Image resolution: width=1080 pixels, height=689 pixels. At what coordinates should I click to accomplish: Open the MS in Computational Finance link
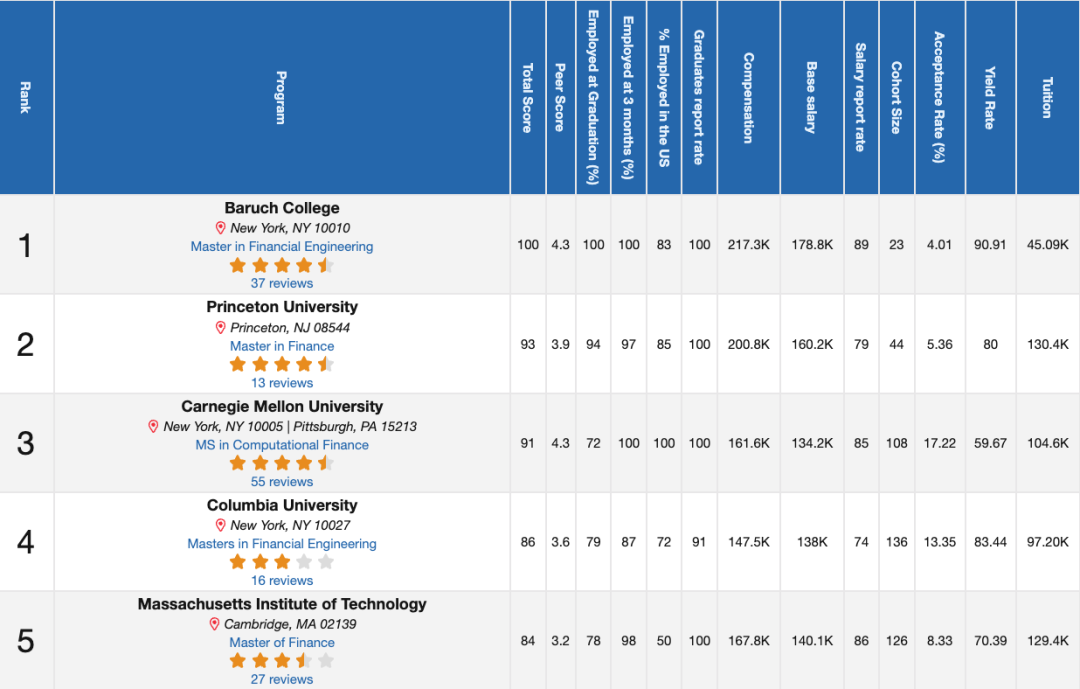click(x=282, y=445)
